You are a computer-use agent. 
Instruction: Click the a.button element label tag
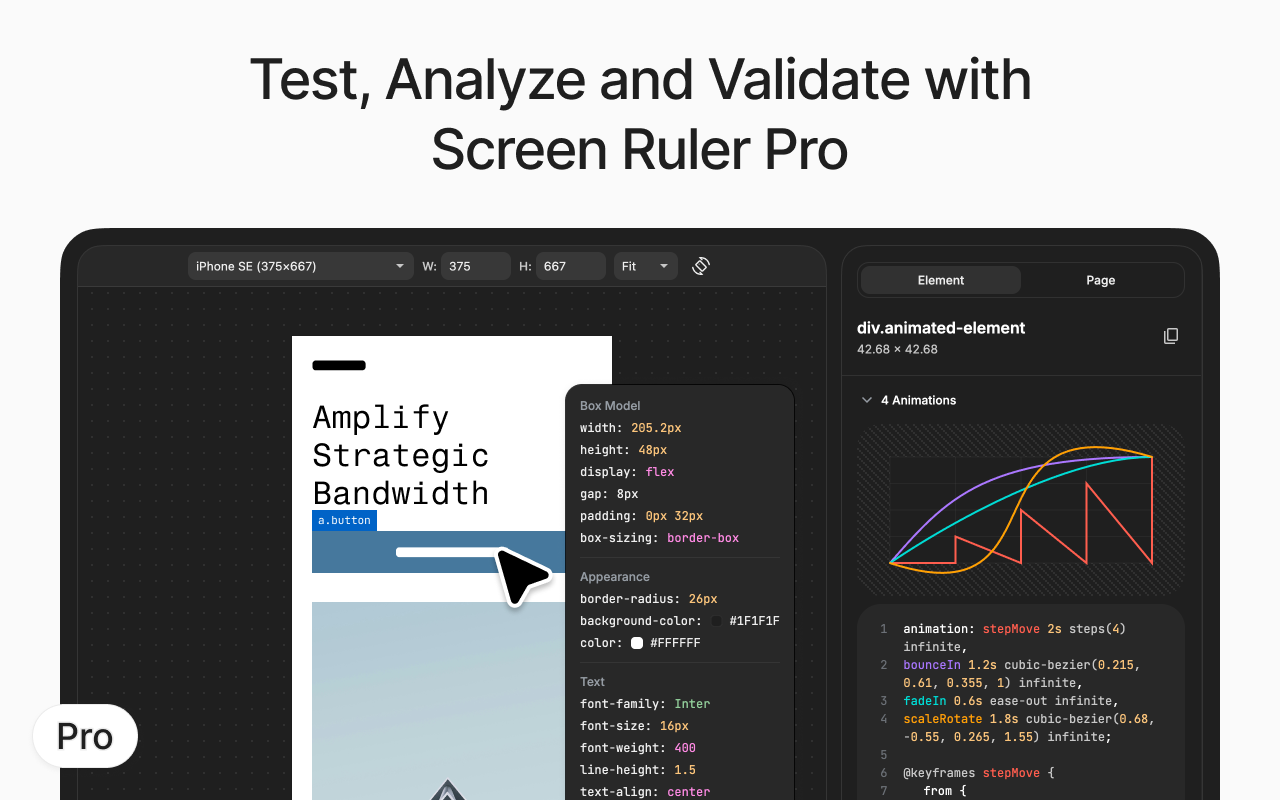(344, 520)
